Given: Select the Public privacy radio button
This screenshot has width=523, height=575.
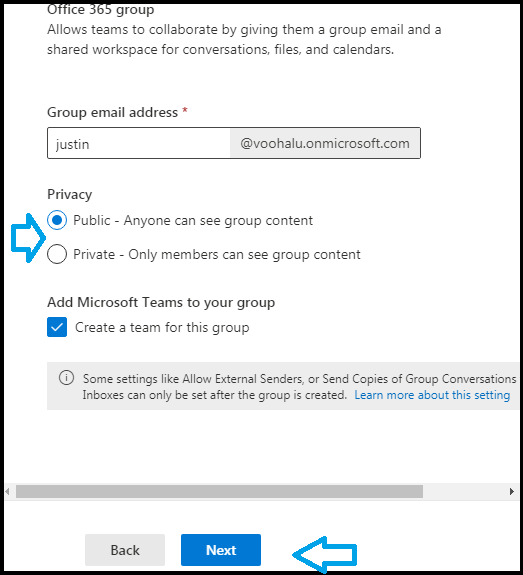Looking at the screenshot, I should point(57,220).
